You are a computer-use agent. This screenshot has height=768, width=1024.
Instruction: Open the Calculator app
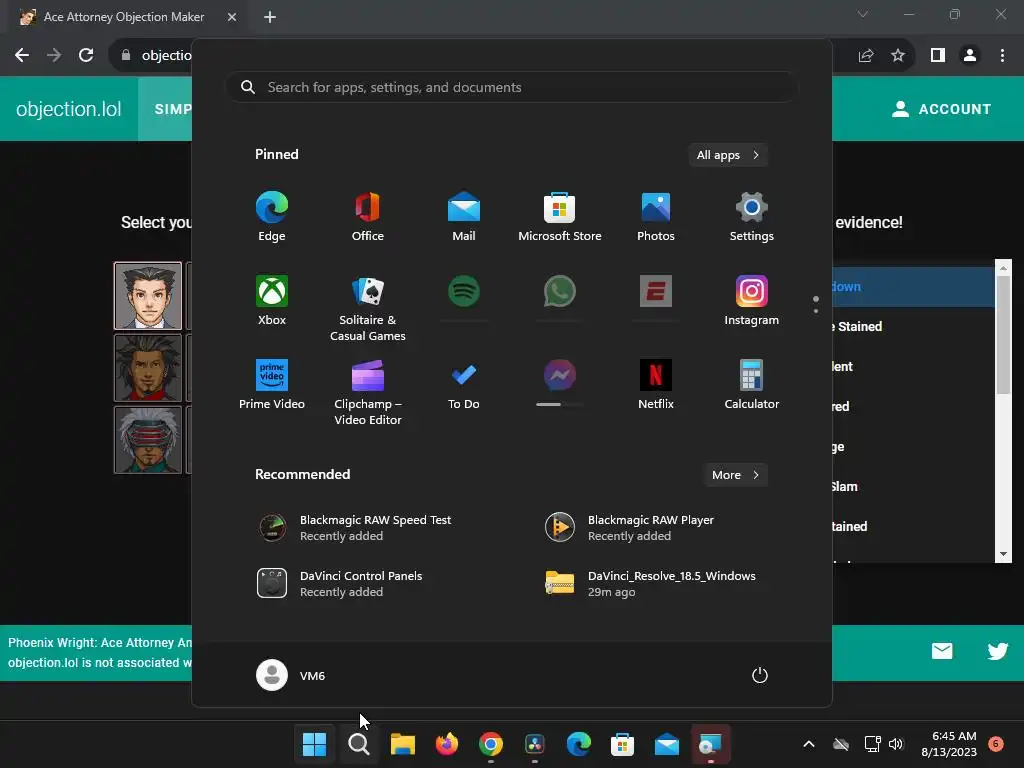[x=752, y=385]
